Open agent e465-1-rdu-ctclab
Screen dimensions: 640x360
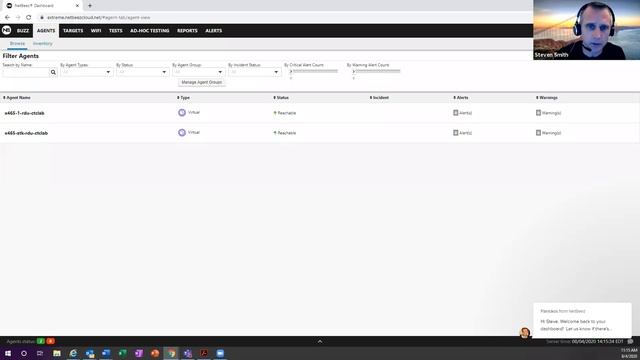pos(24,113)
